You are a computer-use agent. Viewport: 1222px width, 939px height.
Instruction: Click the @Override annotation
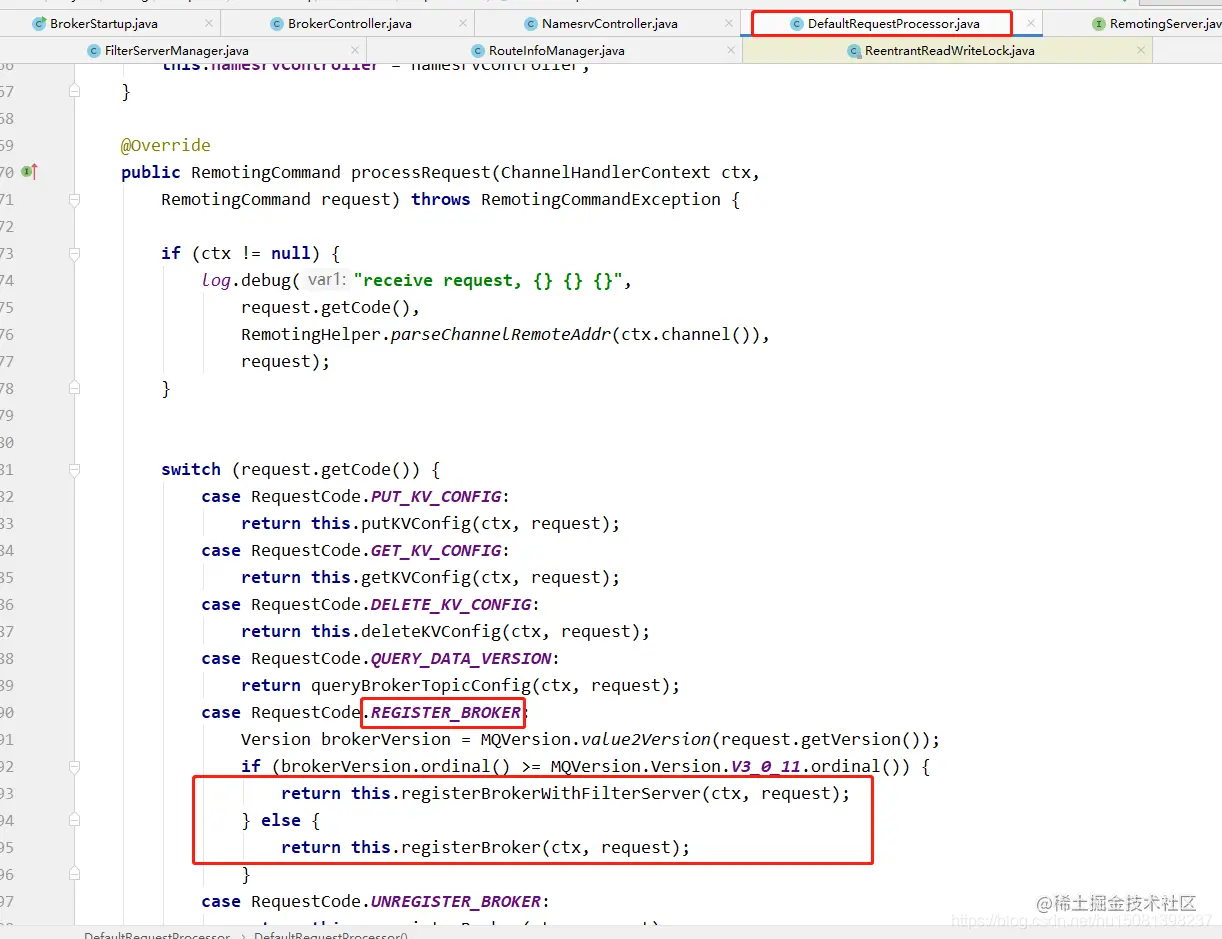[x=166, y=145]
